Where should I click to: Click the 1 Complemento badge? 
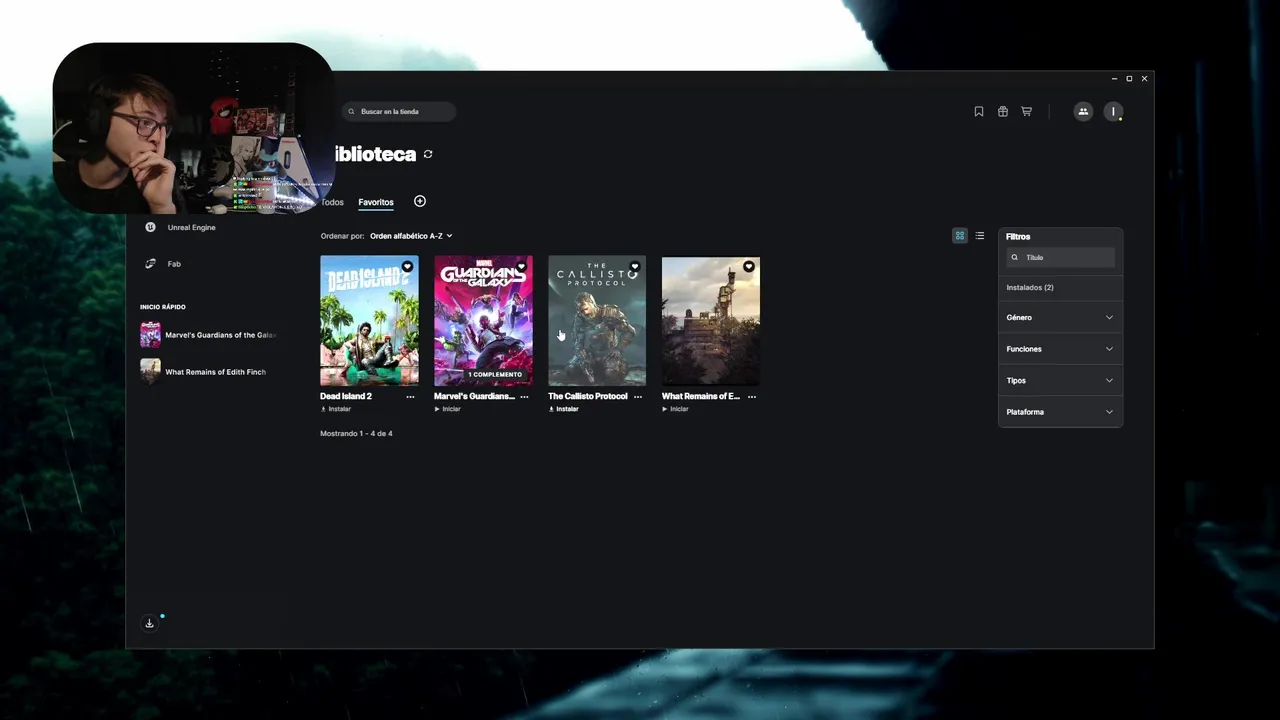click(495, 375)
